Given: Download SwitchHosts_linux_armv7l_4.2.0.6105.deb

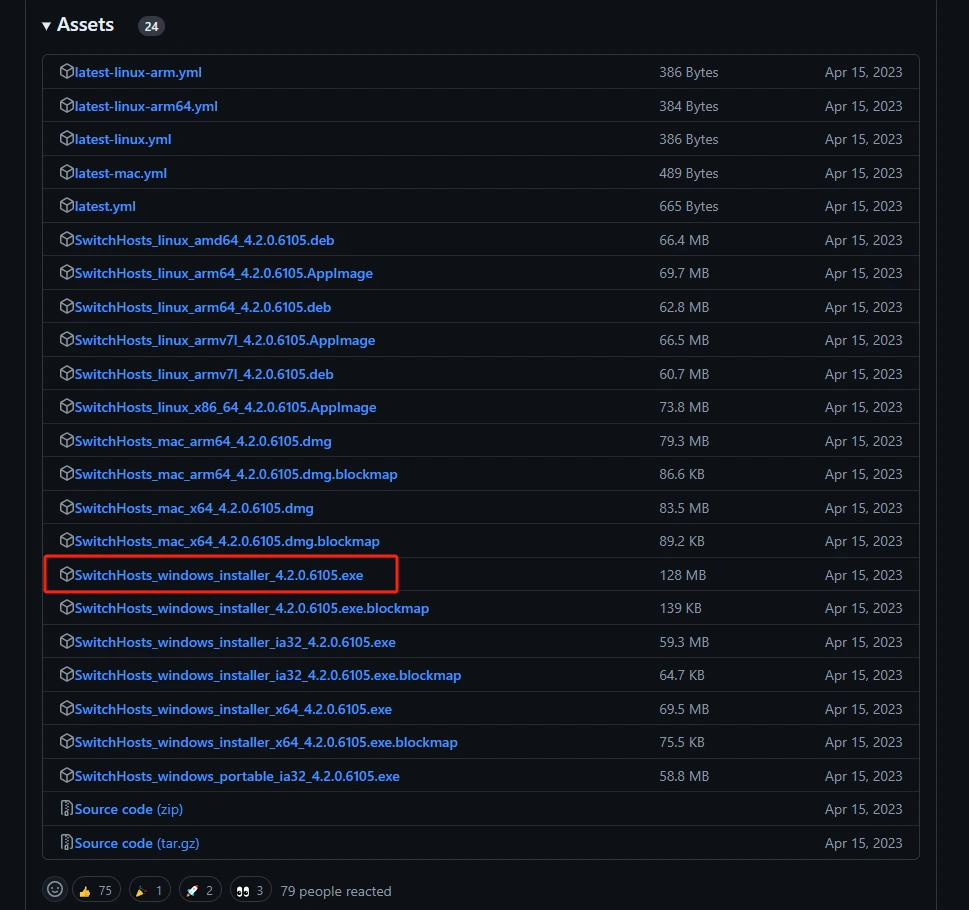Looking at the screenshot, I should (x=204, y=374).
